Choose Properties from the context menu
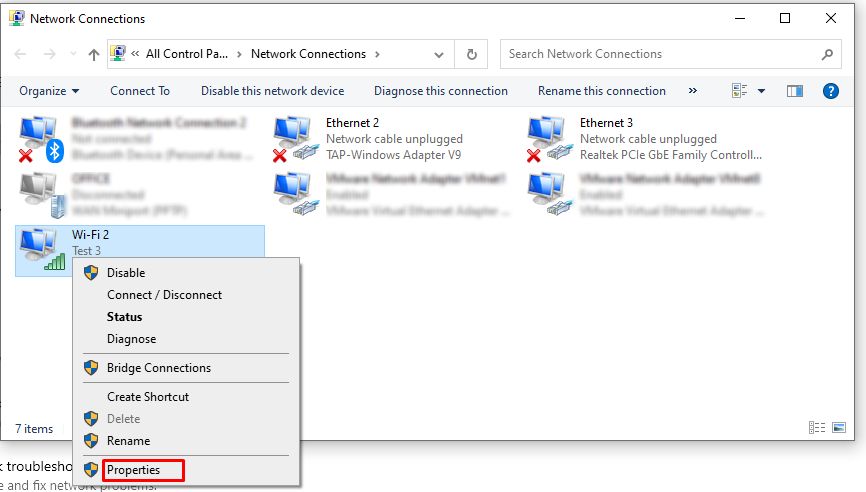 click(x=133, y=470)
